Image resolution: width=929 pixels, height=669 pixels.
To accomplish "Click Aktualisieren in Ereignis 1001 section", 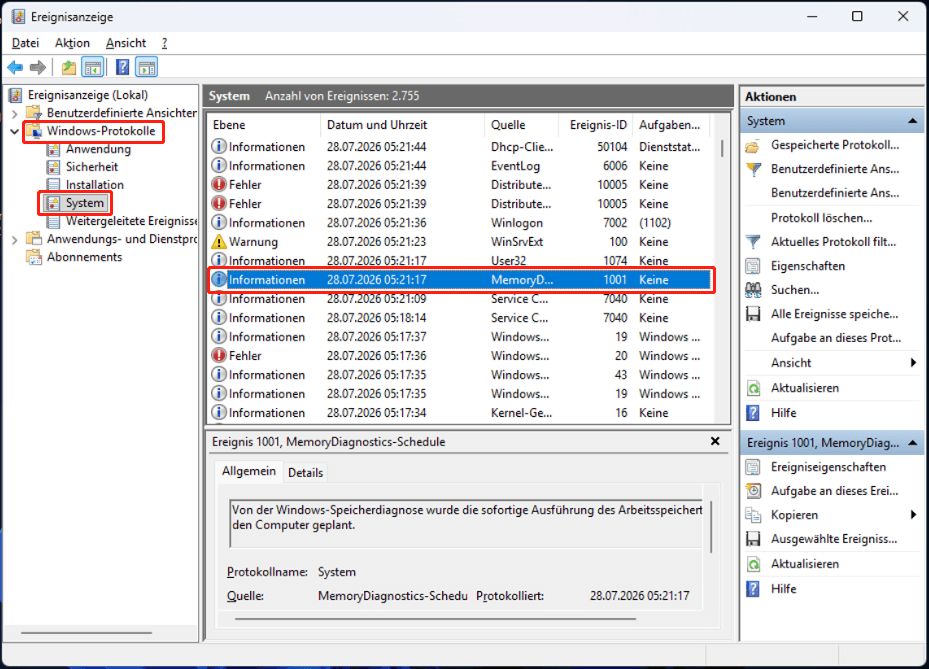I will (x=805, y=564).
